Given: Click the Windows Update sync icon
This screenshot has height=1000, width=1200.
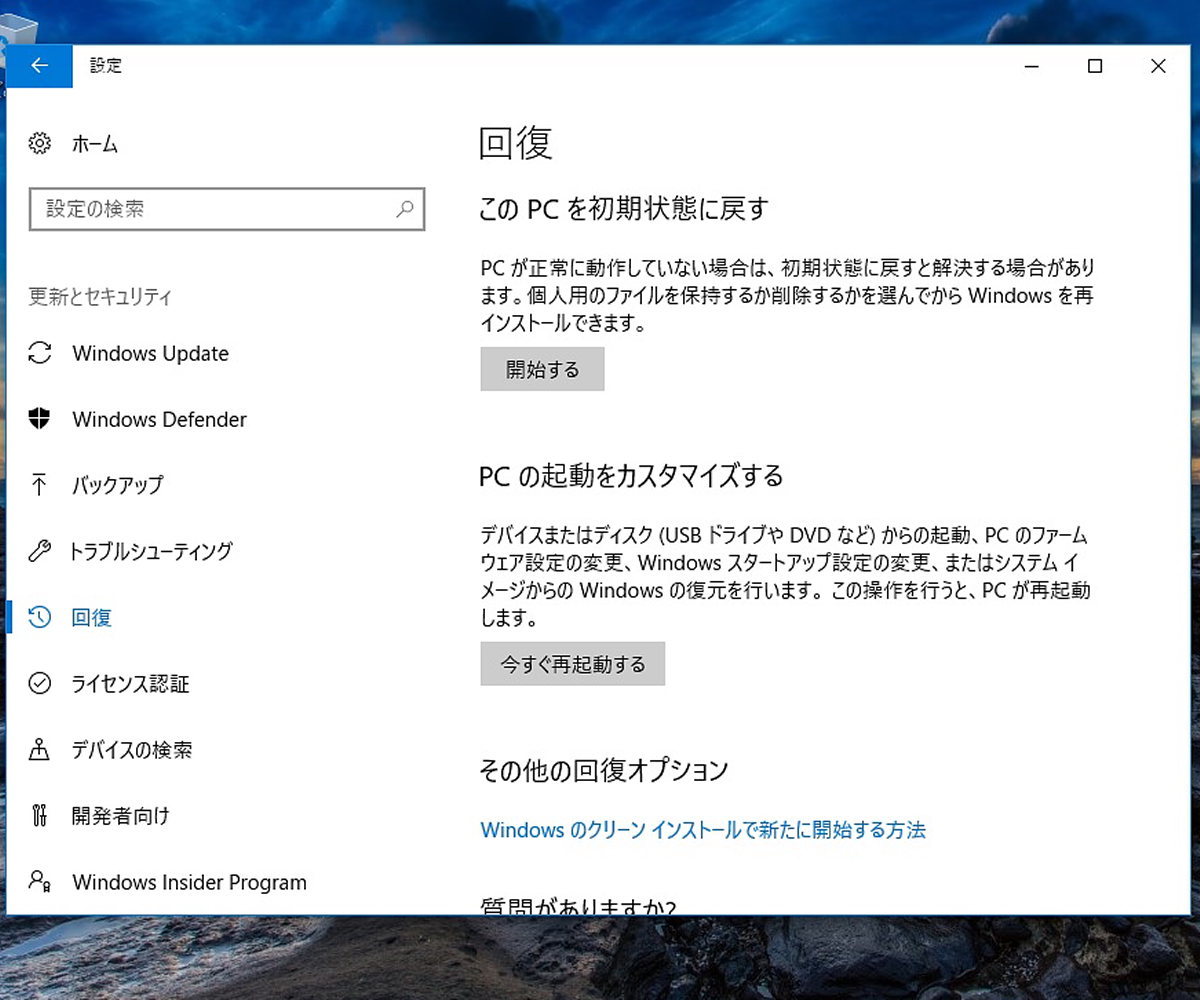Looking at the screenshot, I should [x=39, y=353].
